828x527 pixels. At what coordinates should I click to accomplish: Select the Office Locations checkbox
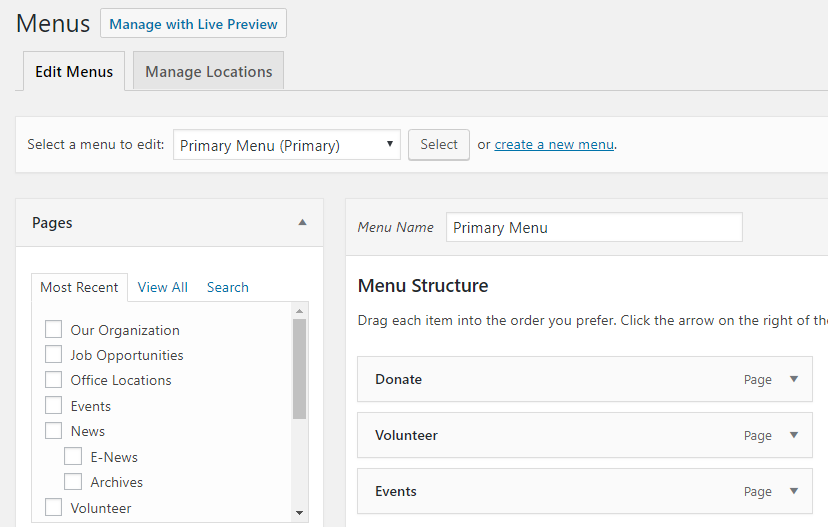54,380
